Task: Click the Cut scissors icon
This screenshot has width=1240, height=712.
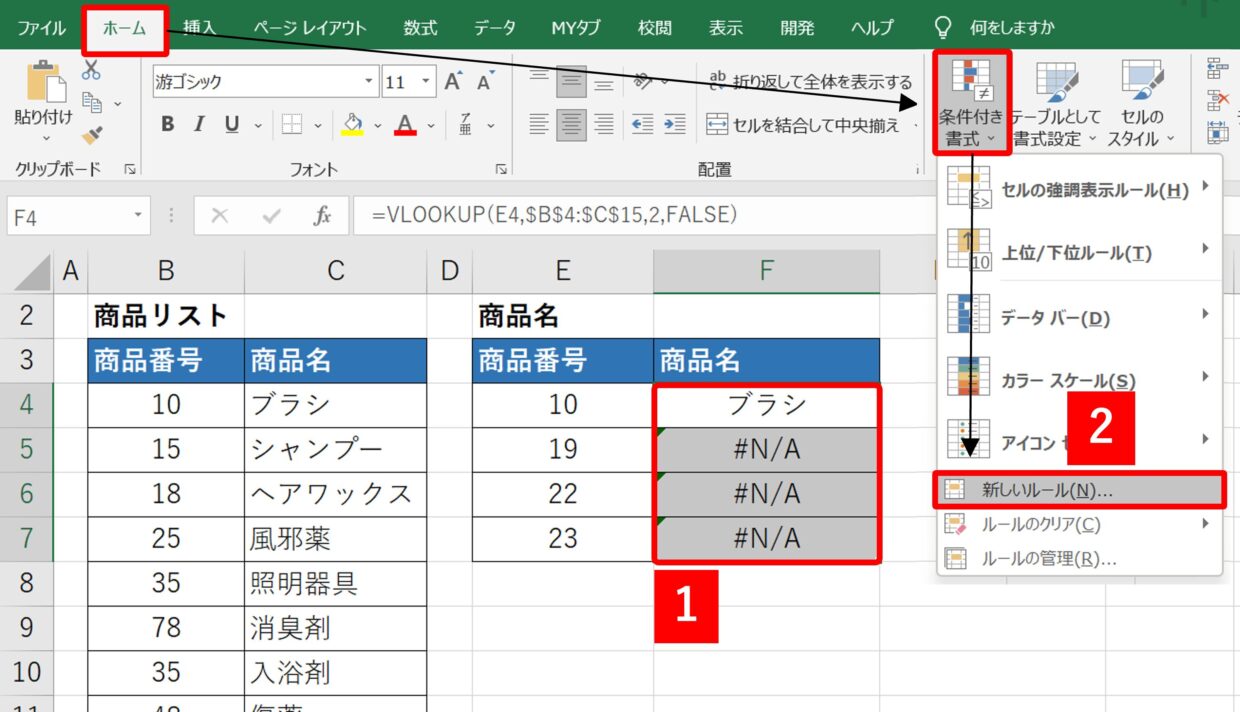Action: coord(91,70)
